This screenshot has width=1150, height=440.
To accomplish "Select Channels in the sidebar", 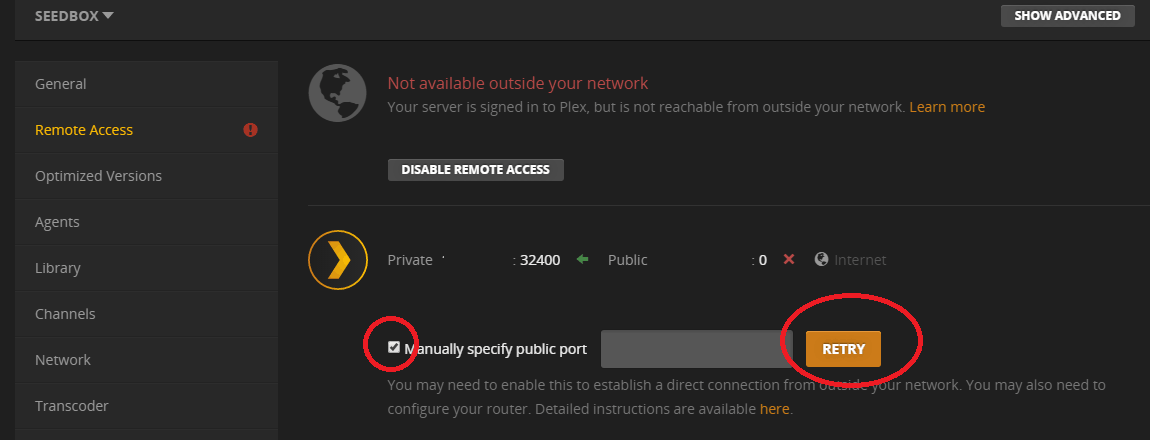I will pyautogui.click(x=65, y=314).
